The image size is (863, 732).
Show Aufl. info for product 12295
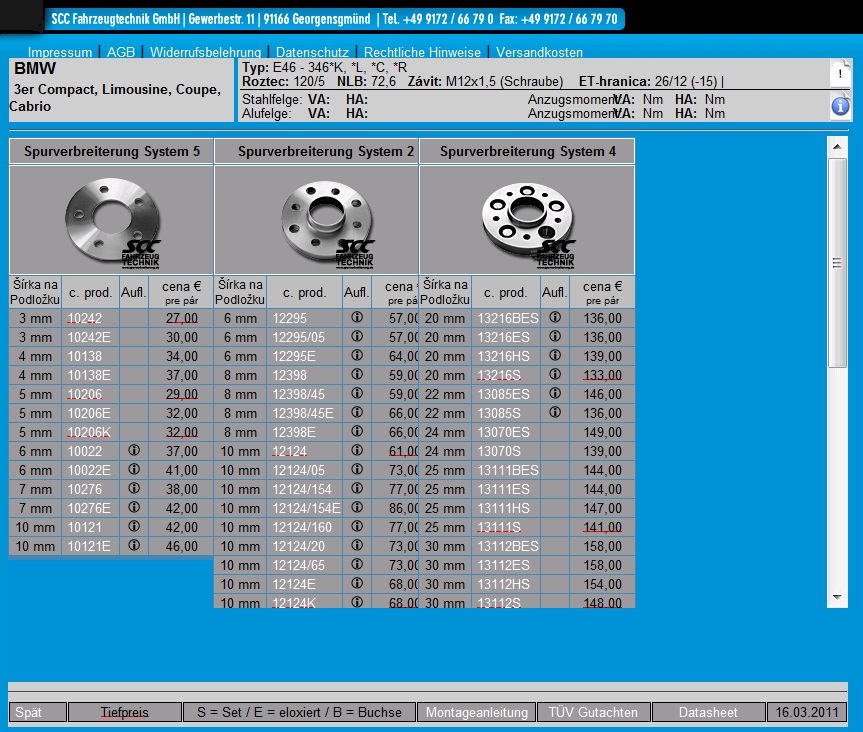coord(356,318)
